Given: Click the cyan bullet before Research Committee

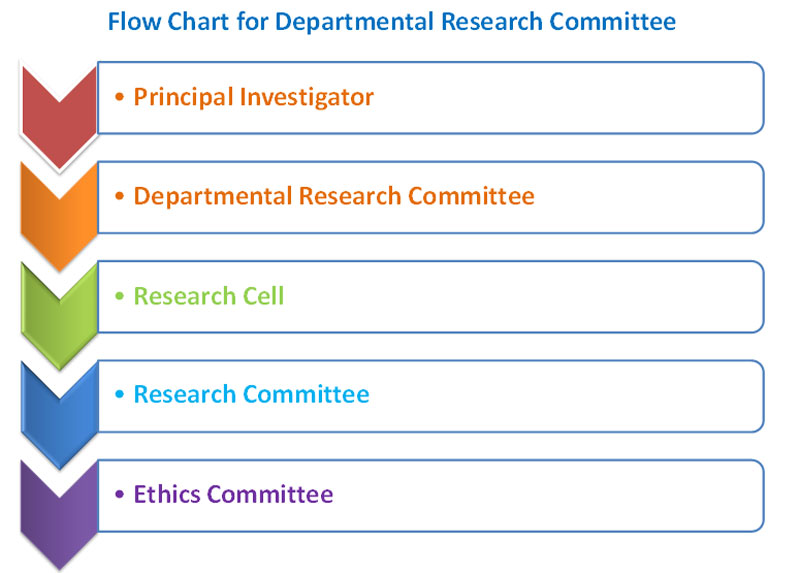Looking at the screenshot, I should click(120, 394).
